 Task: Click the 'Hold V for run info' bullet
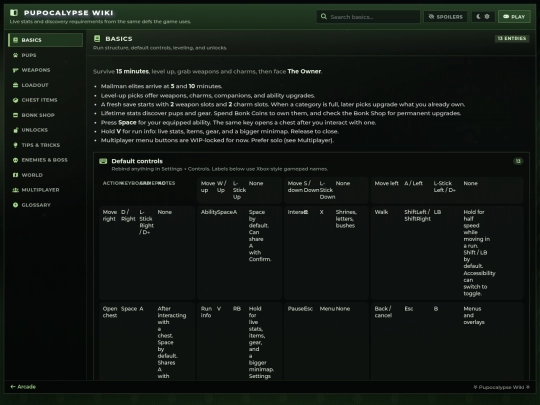tap(220, 131)
